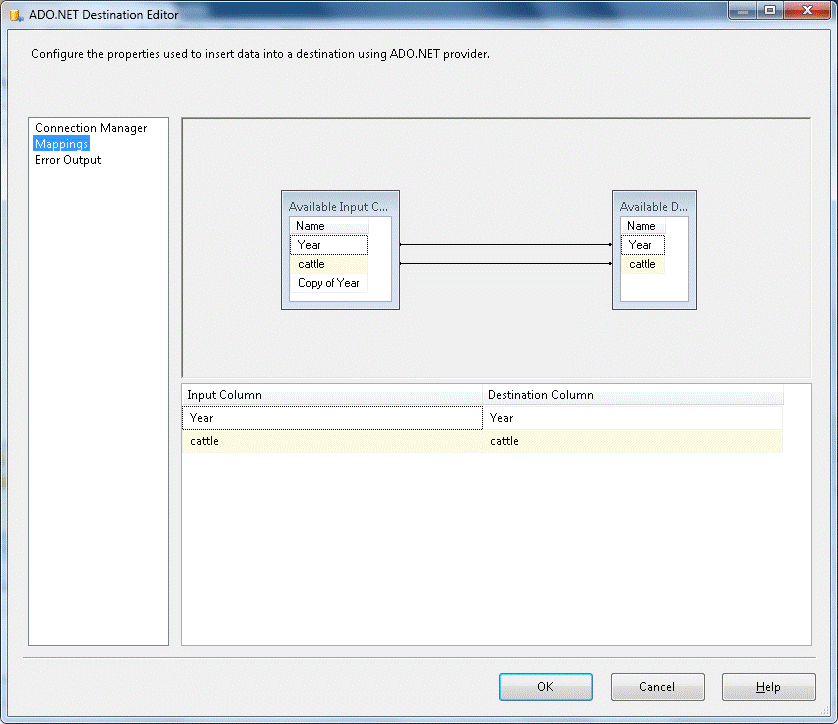Click Name header in Available Destination Columns
This screenshot has height=724, width=838.
click(x=643, y=226)
